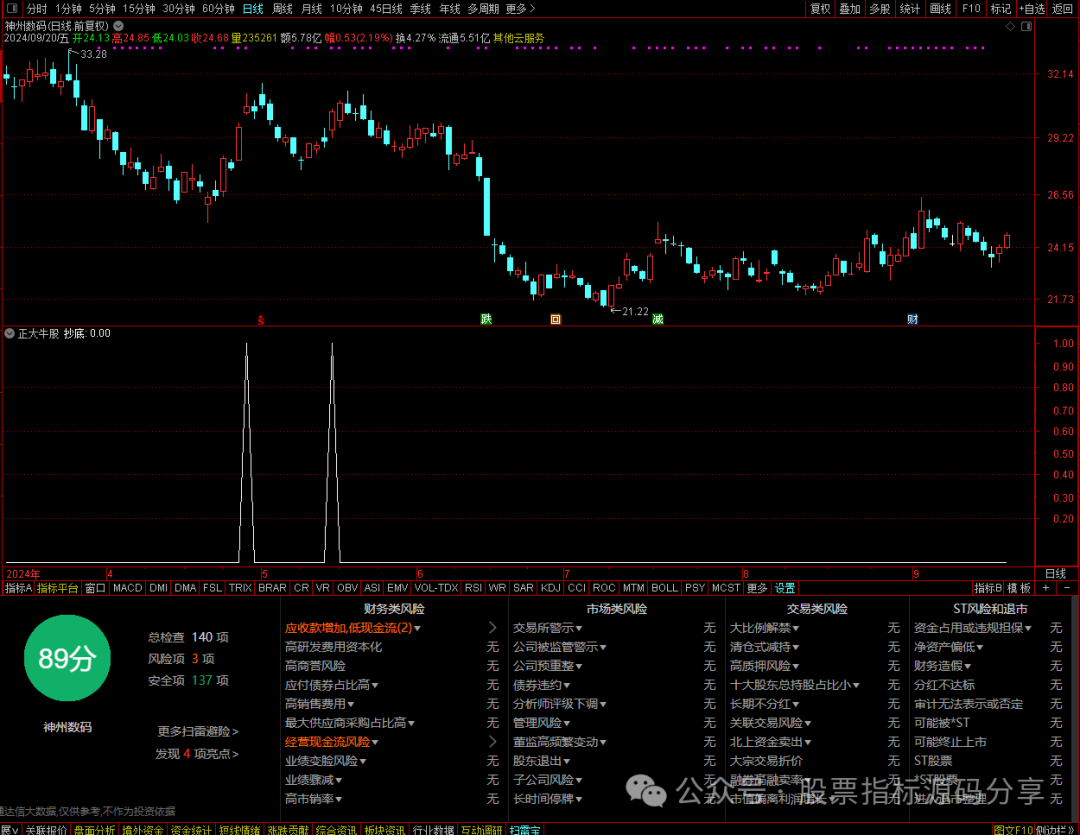Select the 周线 weekly period
The height and width of the screenshot is (835, 1080).
pos(282,8)
